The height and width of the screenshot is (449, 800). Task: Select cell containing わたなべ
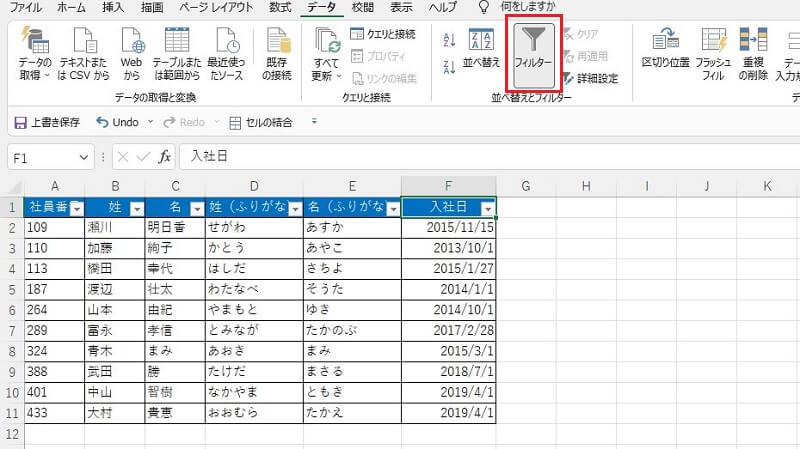click(x=254, y=289)
